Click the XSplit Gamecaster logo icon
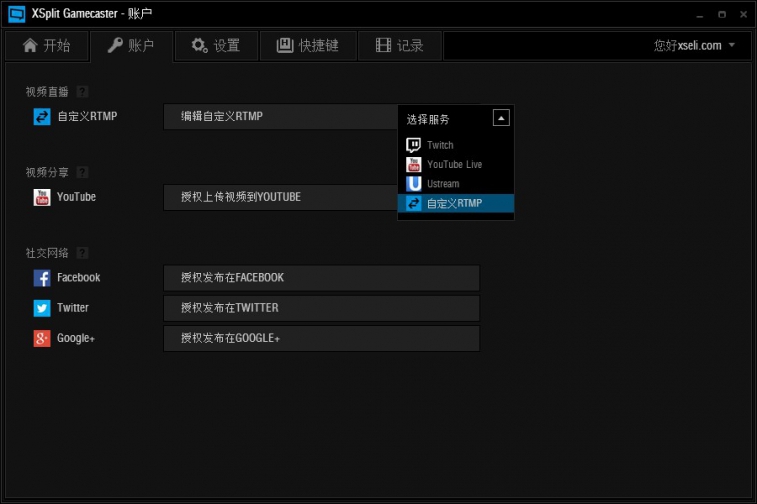 (x=17, y=14)
